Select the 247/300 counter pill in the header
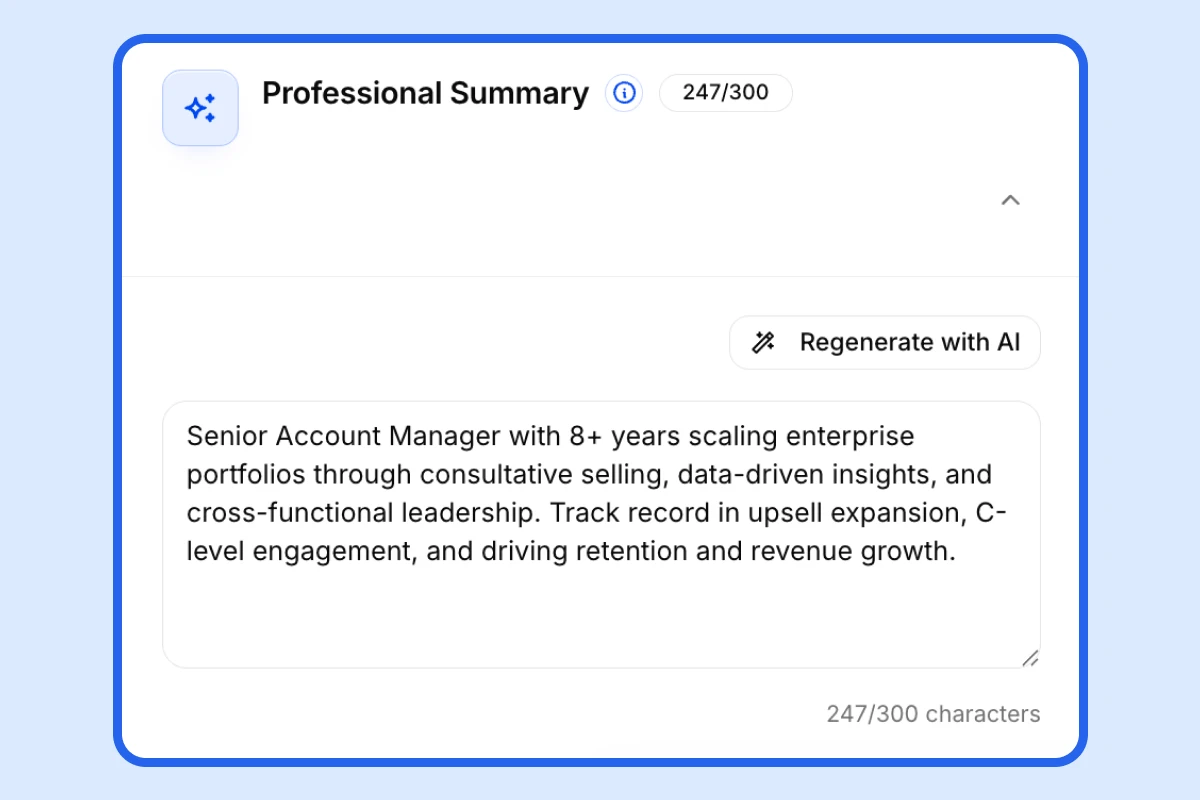Screen dimensions: 1200x800 pos(726,93)
